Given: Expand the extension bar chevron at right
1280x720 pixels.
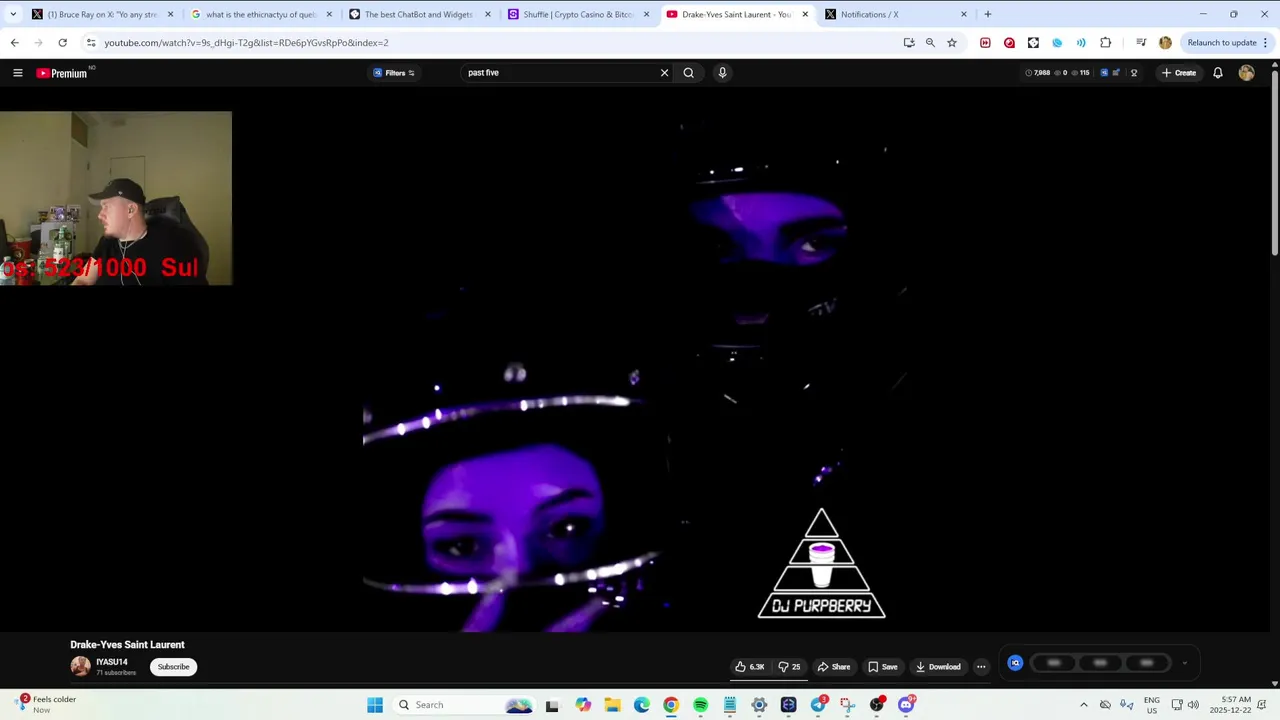Looking at the screenshot, I should tap(1185, 663).
